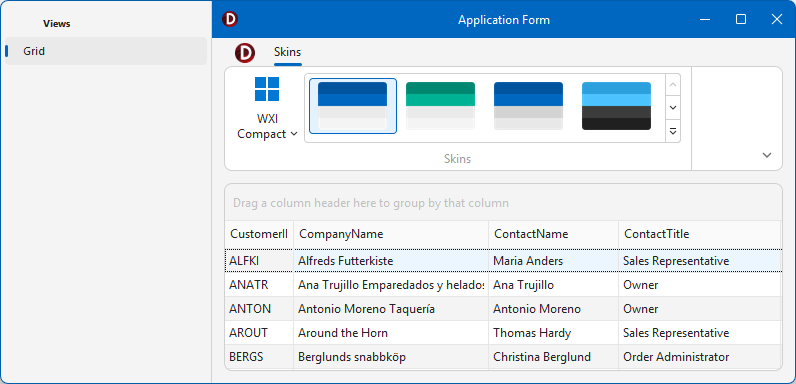This screenshot has height=384, width=796.
Task: Click Owner in the ANTON row
Action: pyautogui.click(x=699, y=309)
